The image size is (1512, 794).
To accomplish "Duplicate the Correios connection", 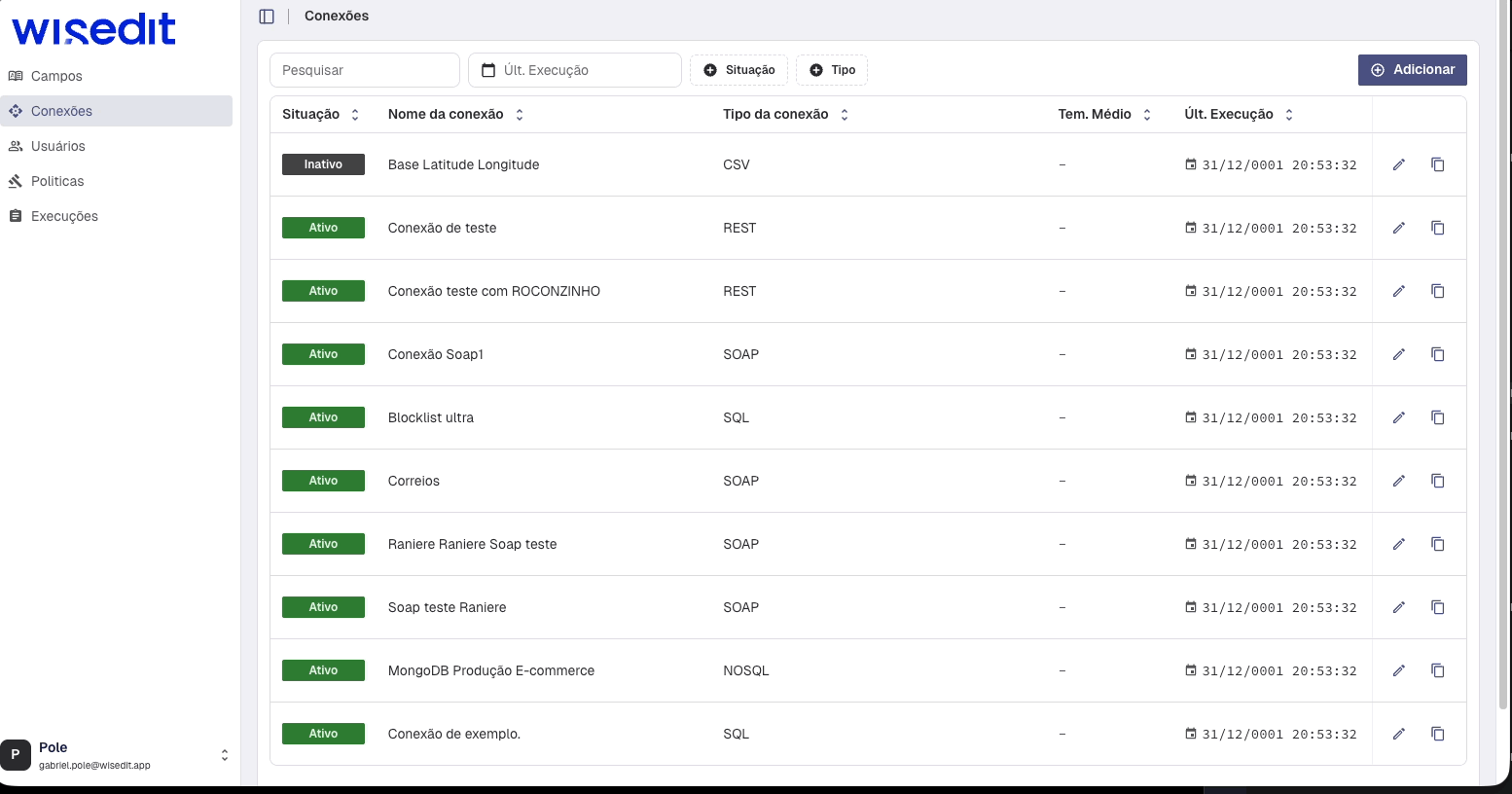I will click(1437, 480).
